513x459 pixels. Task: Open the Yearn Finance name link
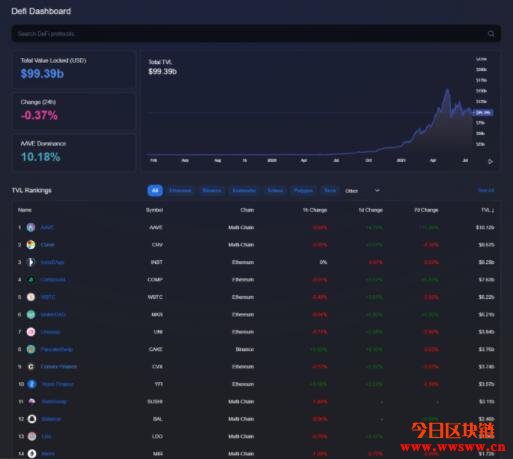tap(58, 384)
